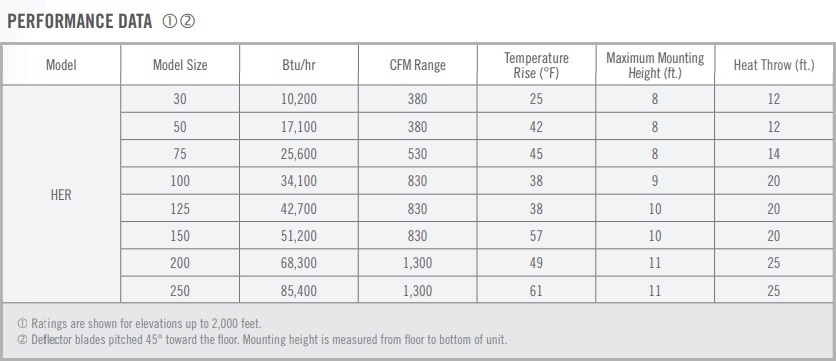Click model size 75 cell
This screenshot has width=836, height=361.
[180, 154]
